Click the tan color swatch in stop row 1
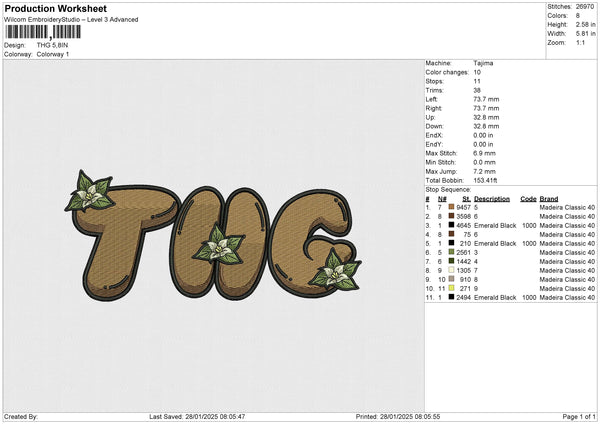The height and width of the screenshot is (424, 600). click(x=451, y=207)
